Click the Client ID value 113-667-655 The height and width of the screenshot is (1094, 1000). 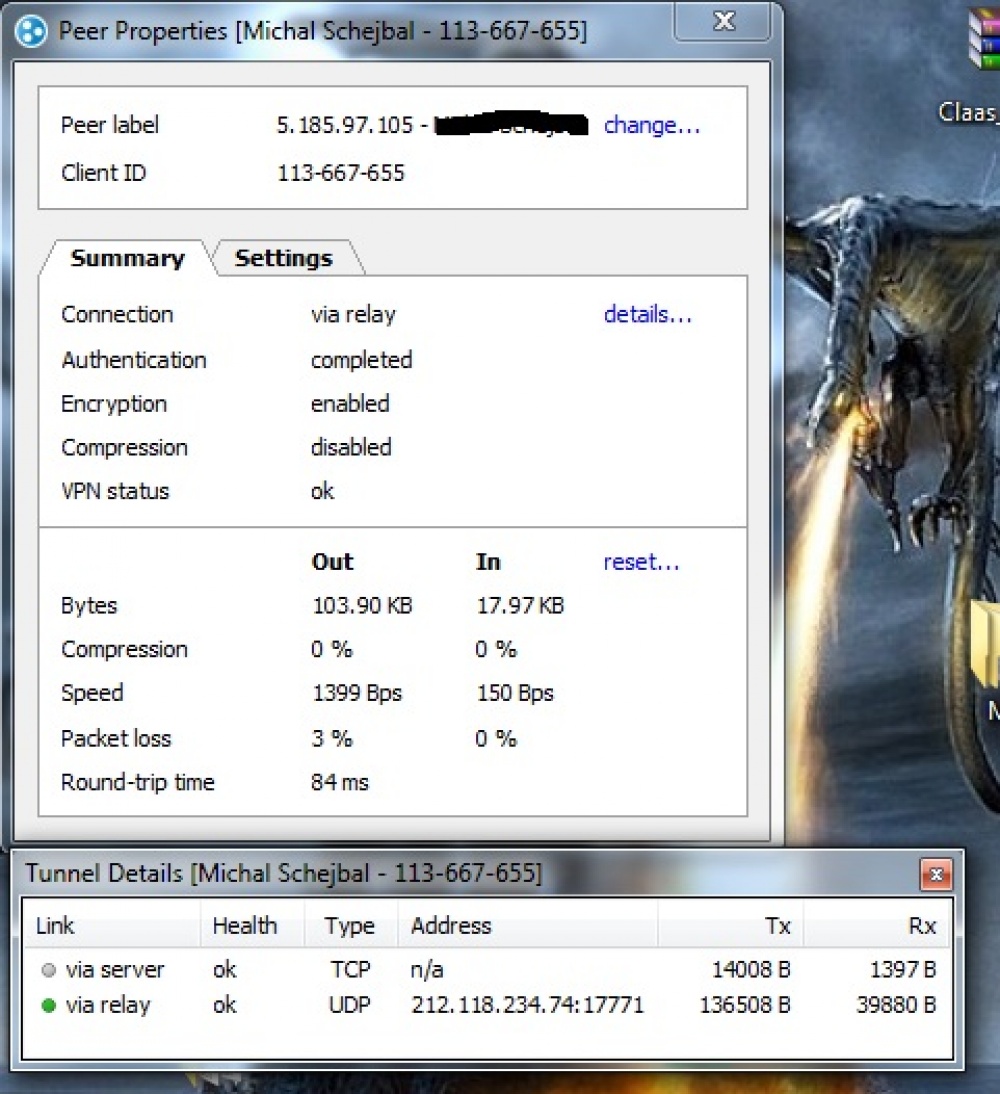coord(341,173)
